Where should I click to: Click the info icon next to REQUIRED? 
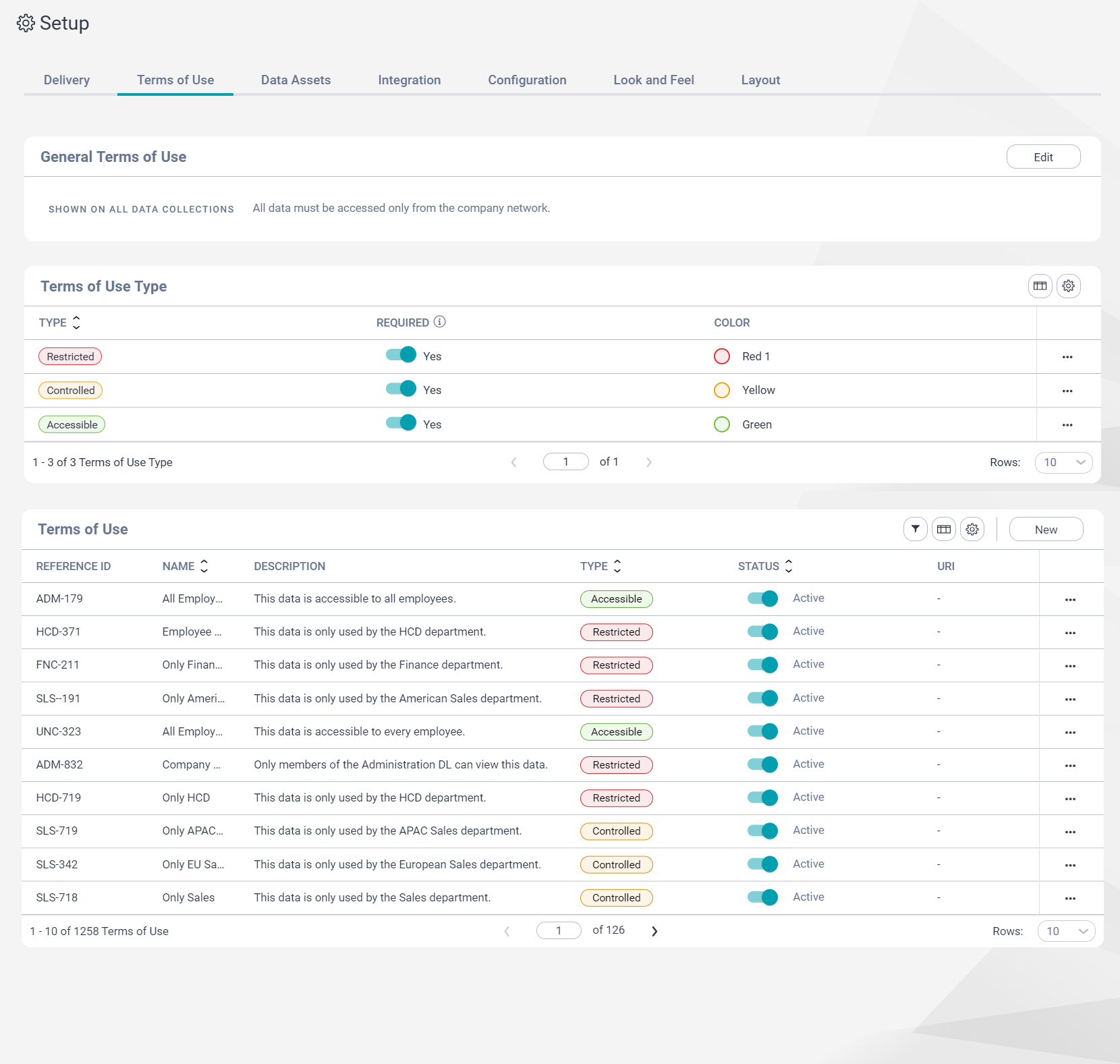(x=439, y=322)
